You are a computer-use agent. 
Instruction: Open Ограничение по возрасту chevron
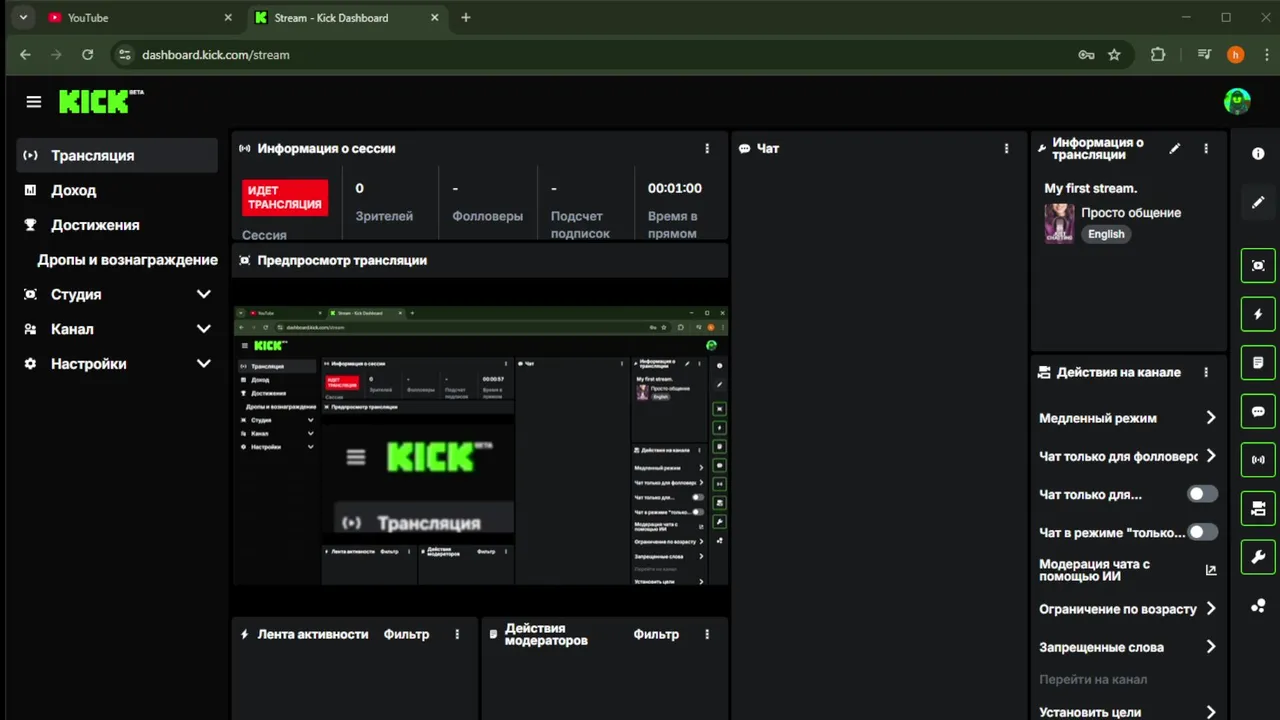[x=1211, y=608]
